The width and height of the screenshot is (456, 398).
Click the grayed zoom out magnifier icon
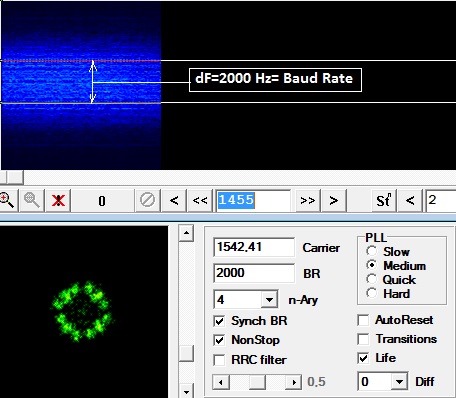pos(32,201)
